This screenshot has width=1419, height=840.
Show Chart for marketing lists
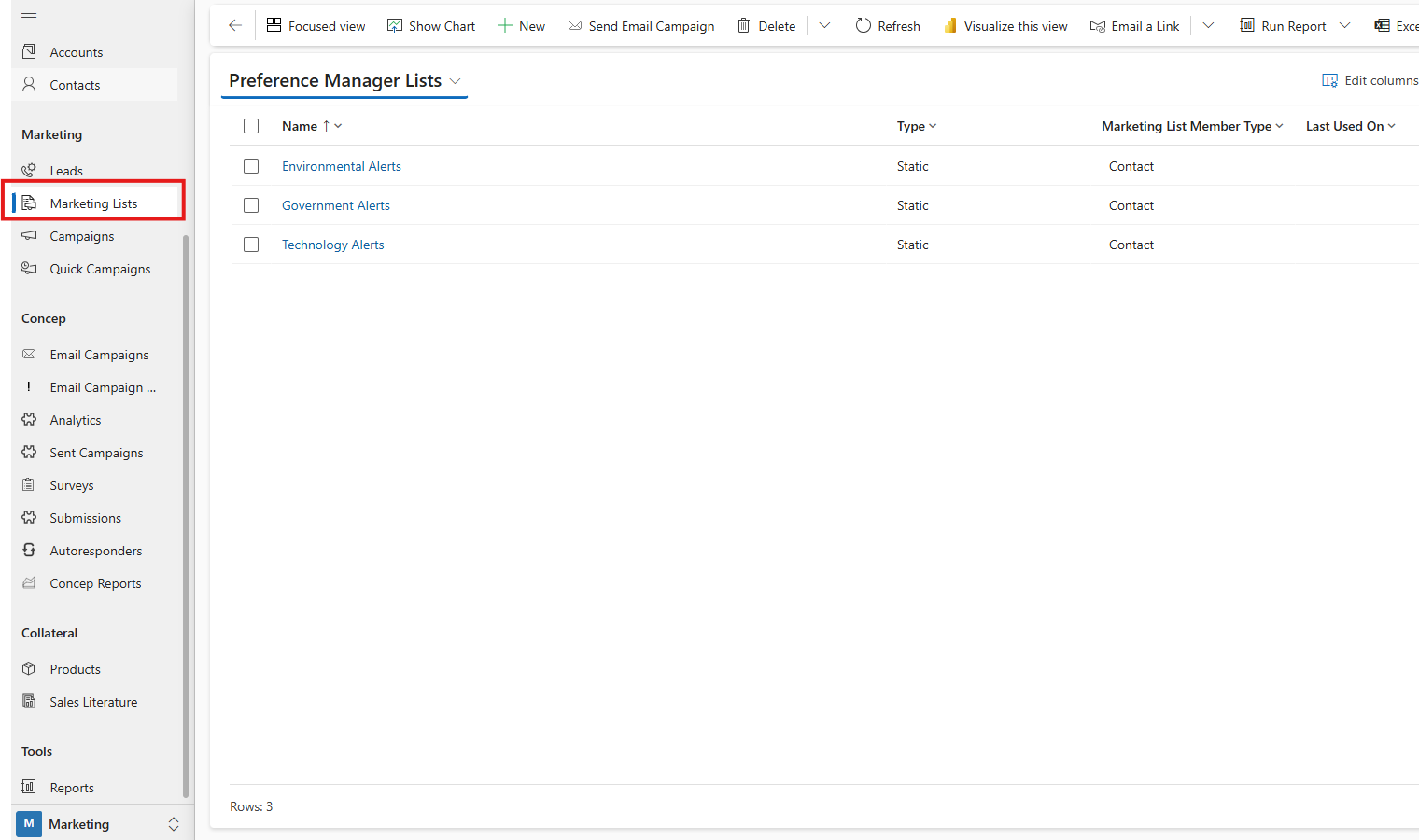[x=430, y=25]
